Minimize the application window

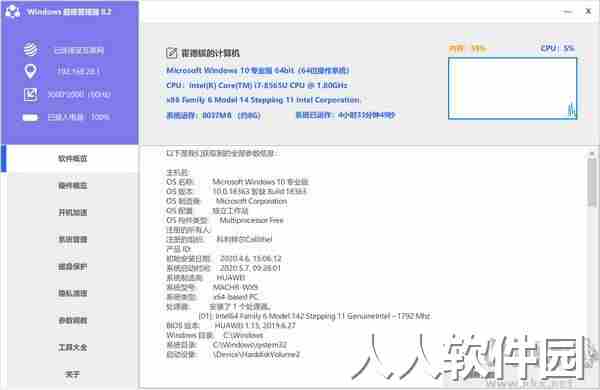click(x=568, y=11)
